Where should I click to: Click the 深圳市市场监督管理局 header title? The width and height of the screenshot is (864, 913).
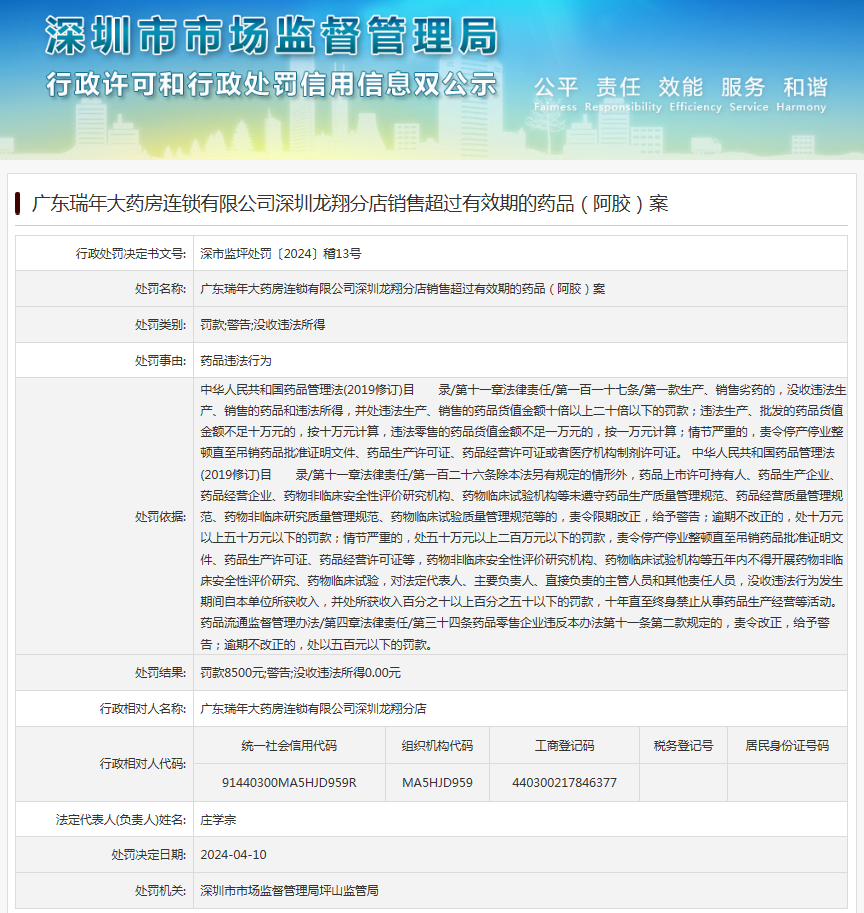(x=272, y=36)
